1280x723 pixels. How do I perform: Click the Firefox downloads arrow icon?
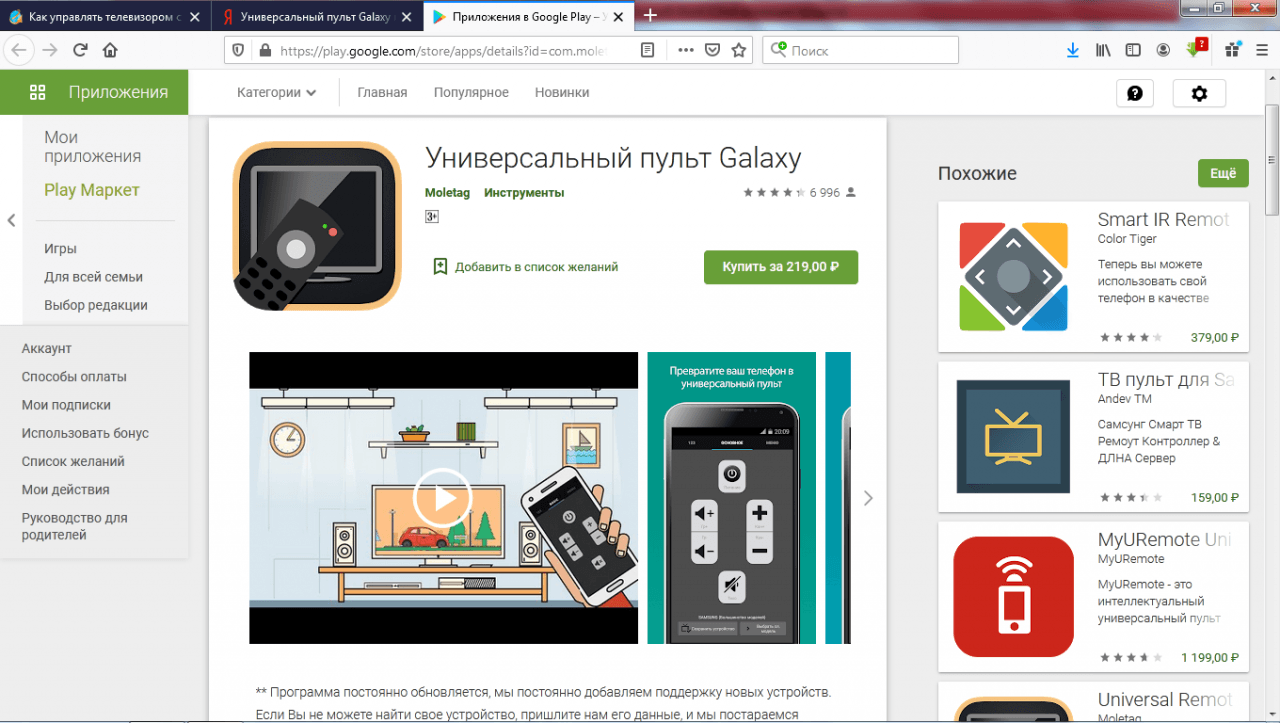[x=1072, y=50]
